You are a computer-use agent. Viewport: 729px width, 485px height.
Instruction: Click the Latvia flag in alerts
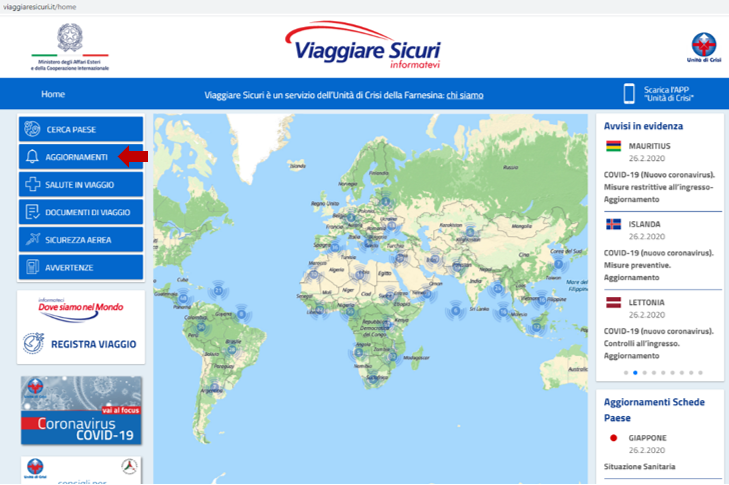coord(613,302)
